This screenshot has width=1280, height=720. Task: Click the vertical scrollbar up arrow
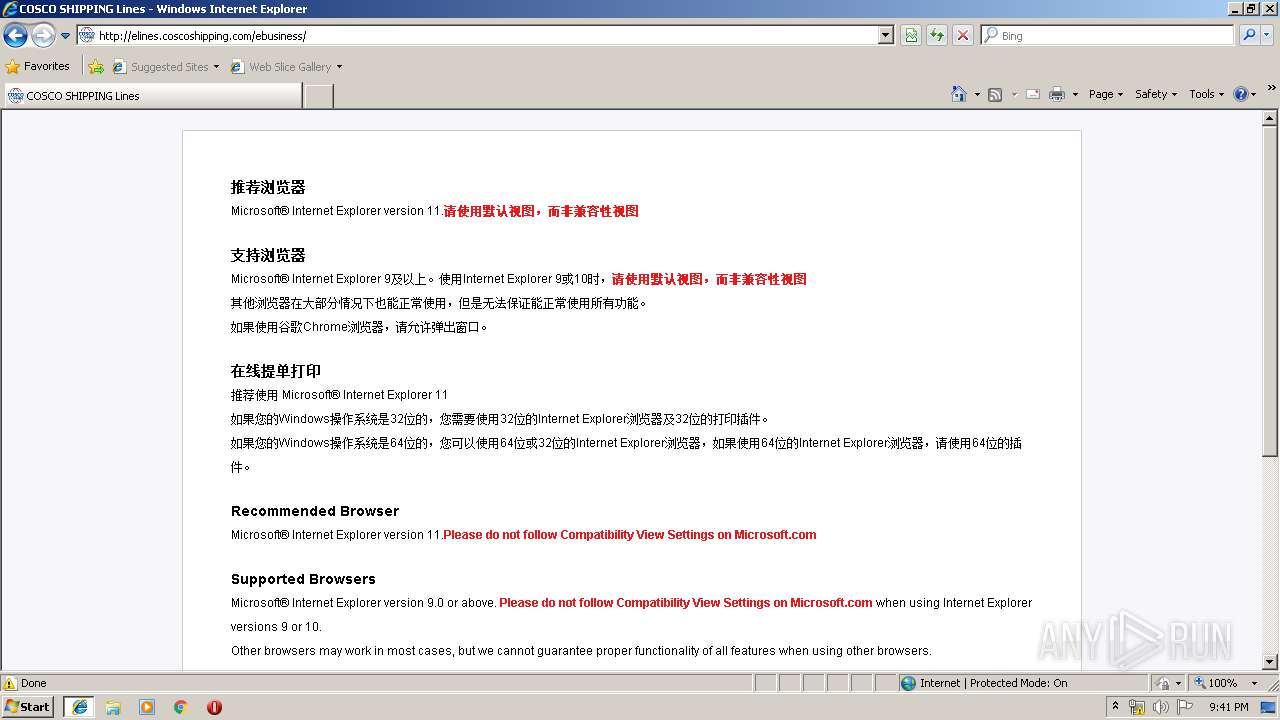1270,119
